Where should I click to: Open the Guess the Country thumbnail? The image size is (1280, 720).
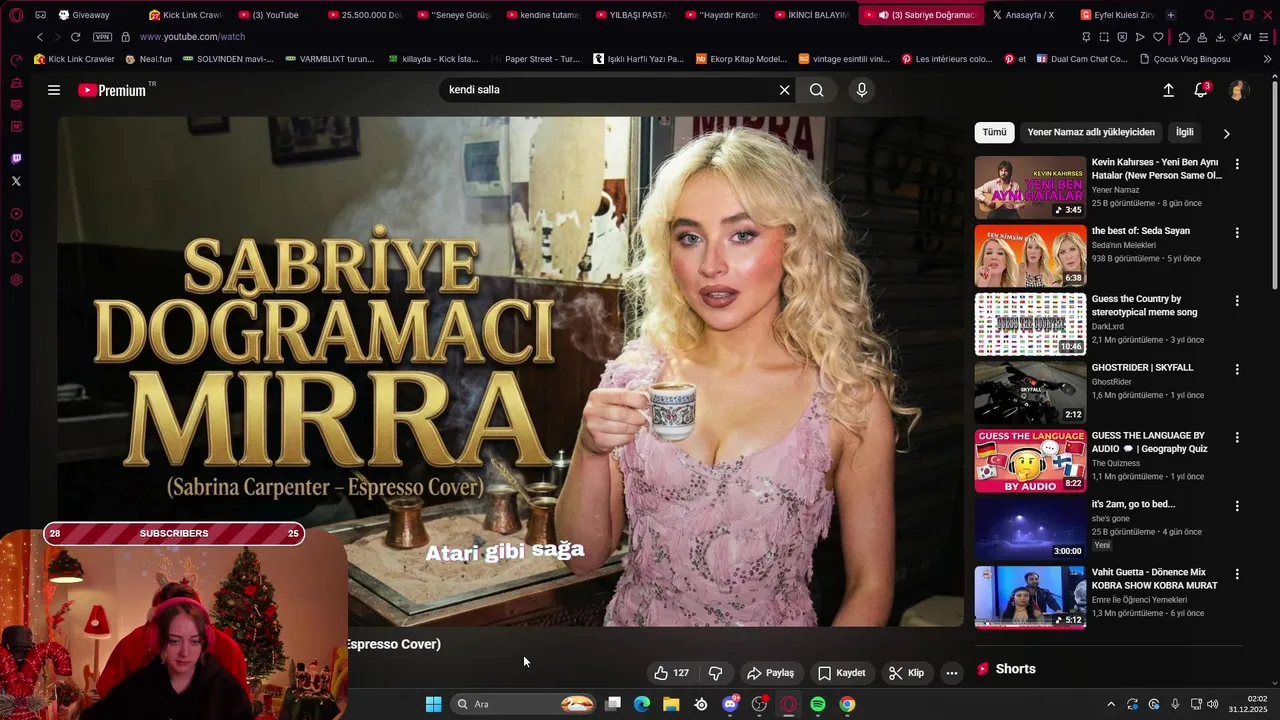(1030, 324)
